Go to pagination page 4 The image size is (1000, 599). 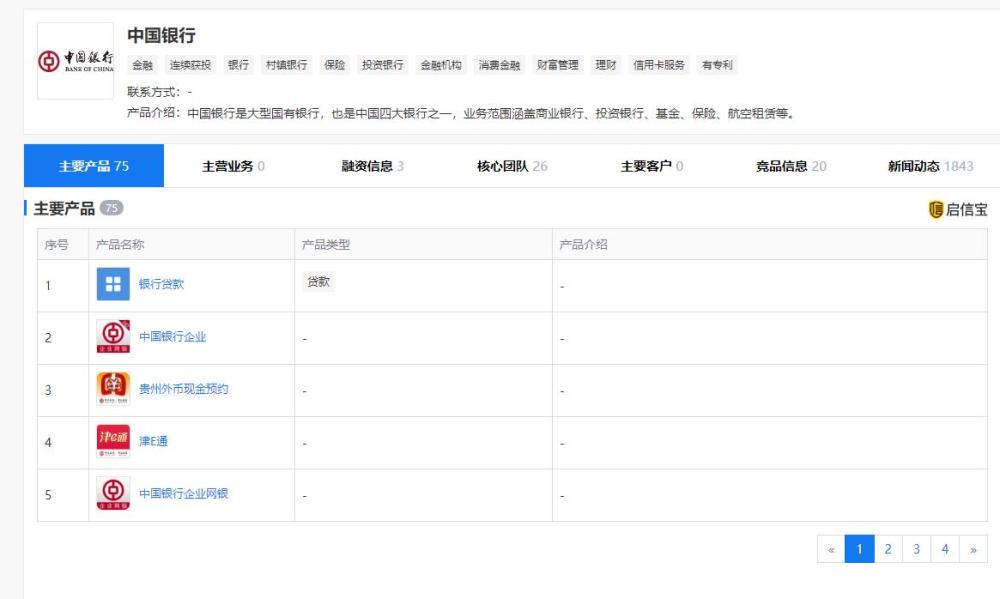[945, 549]
